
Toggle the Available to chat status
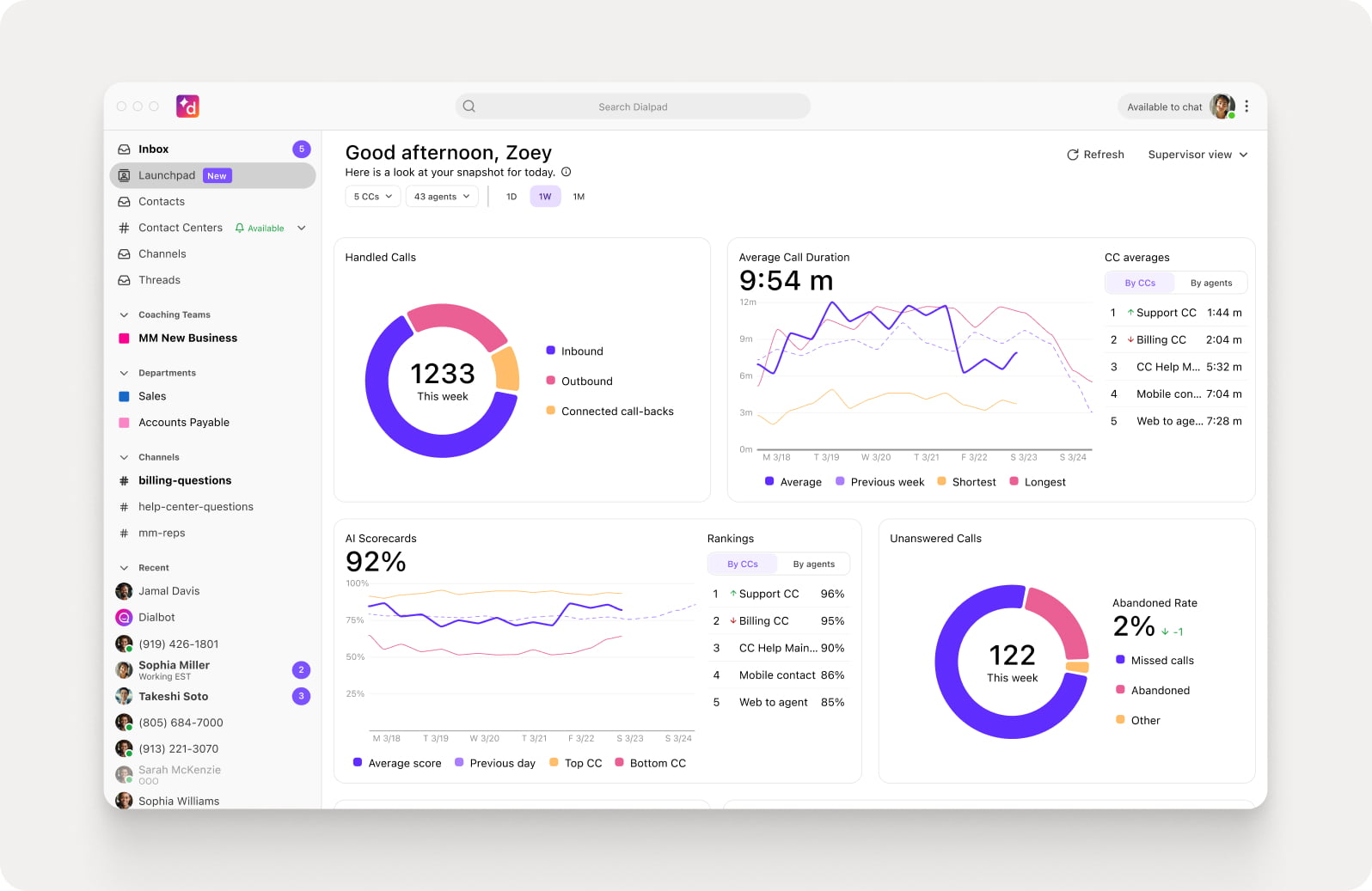1165,107
